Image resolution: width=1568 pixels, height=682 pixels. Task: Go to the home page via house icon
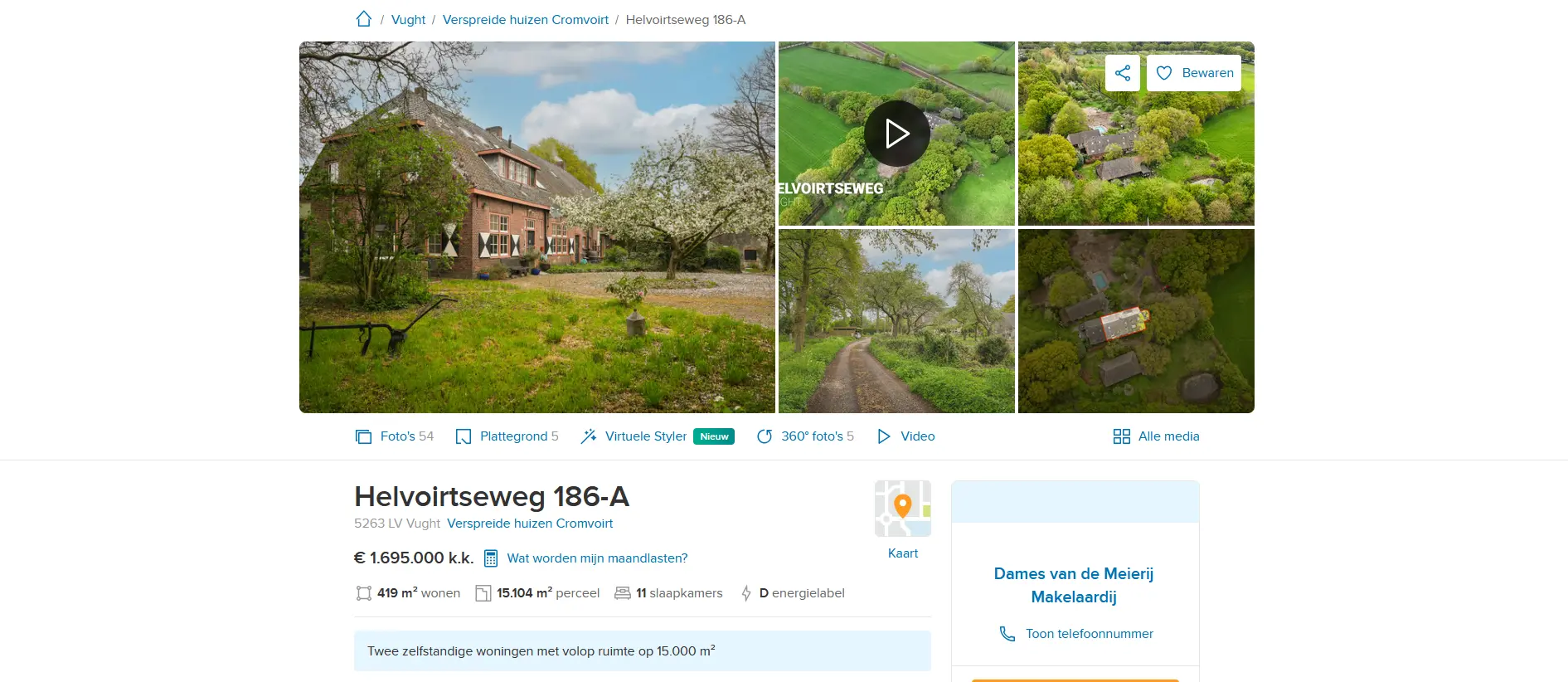click(364, 19)
